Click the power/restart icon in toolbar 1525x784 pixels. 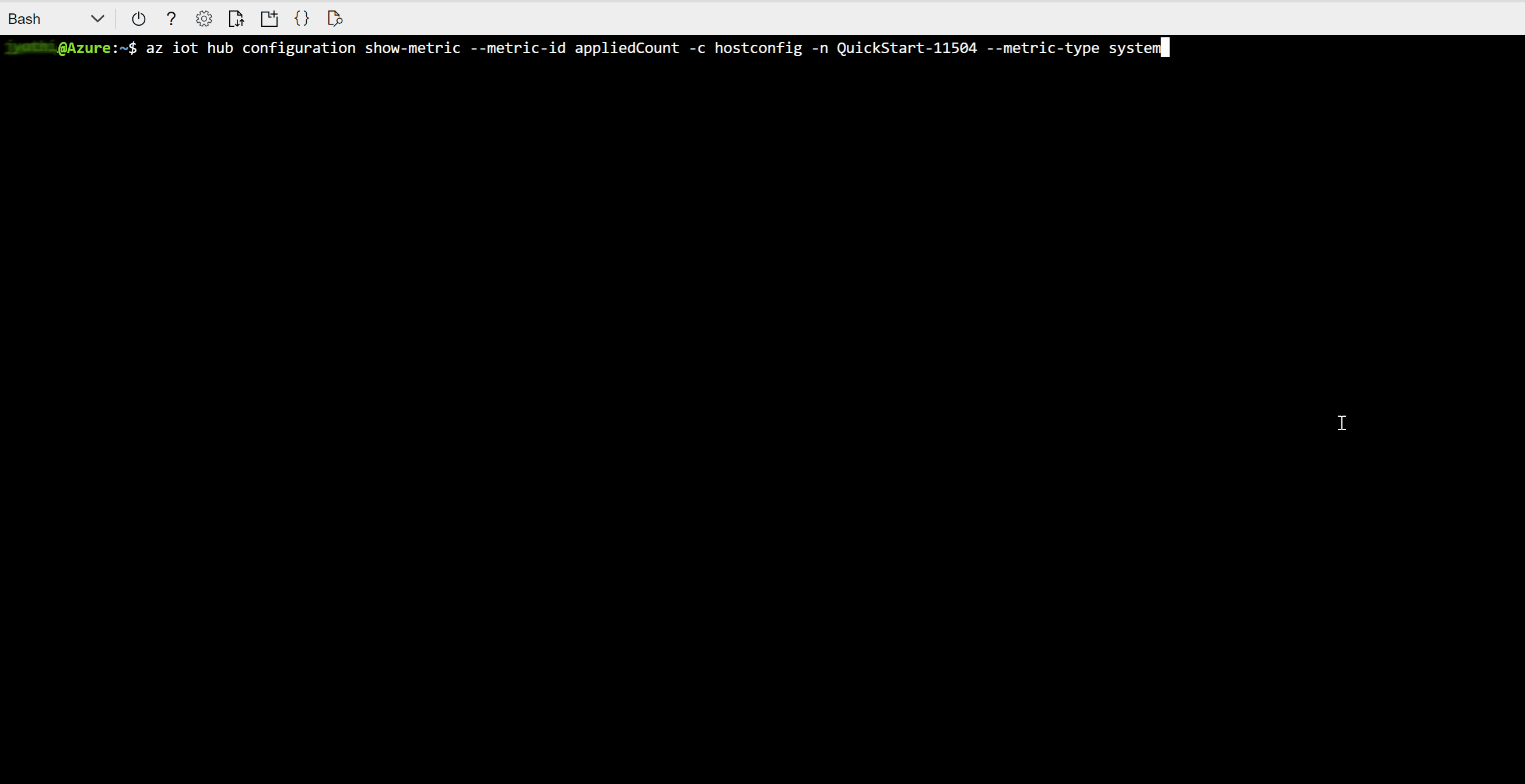[x=139, y=18]
